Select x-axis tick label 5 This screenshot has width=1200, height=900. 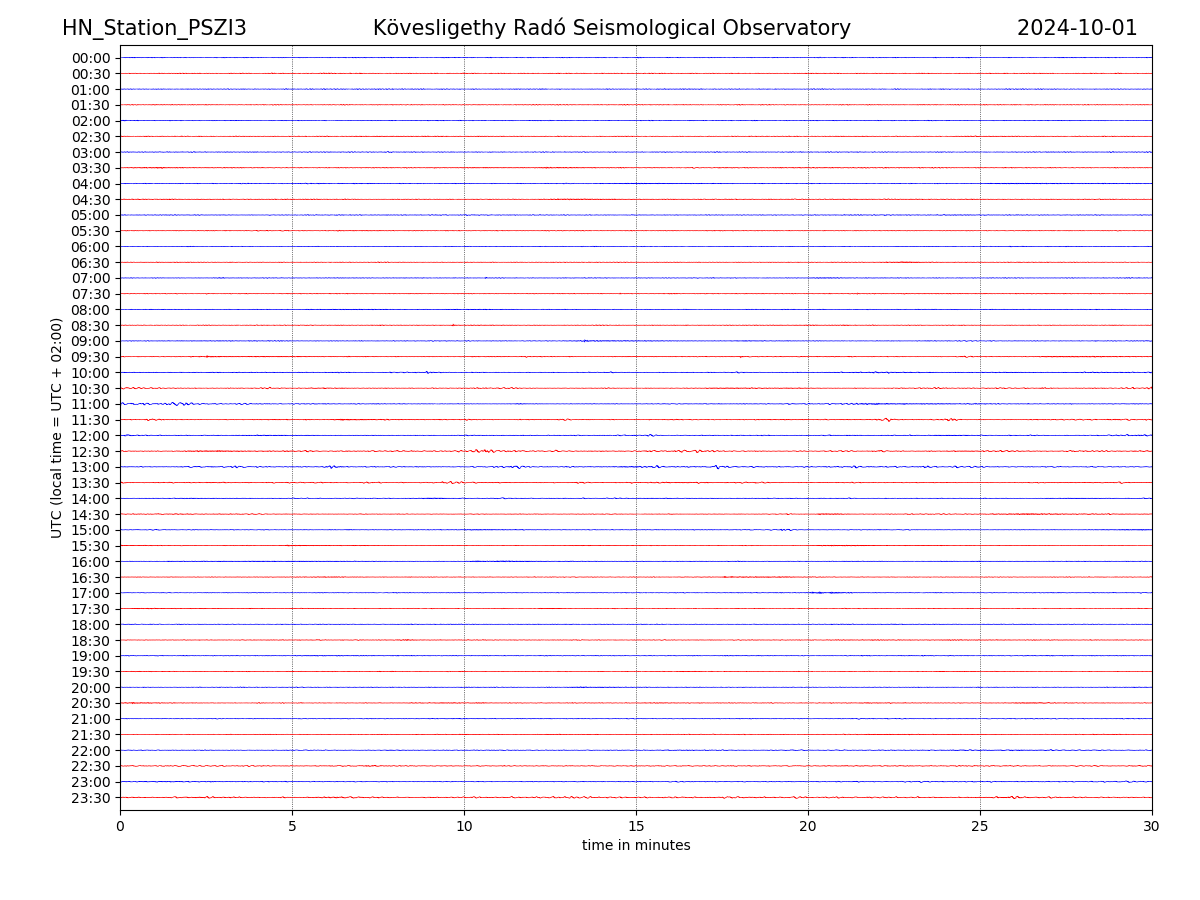coord(292,826)
